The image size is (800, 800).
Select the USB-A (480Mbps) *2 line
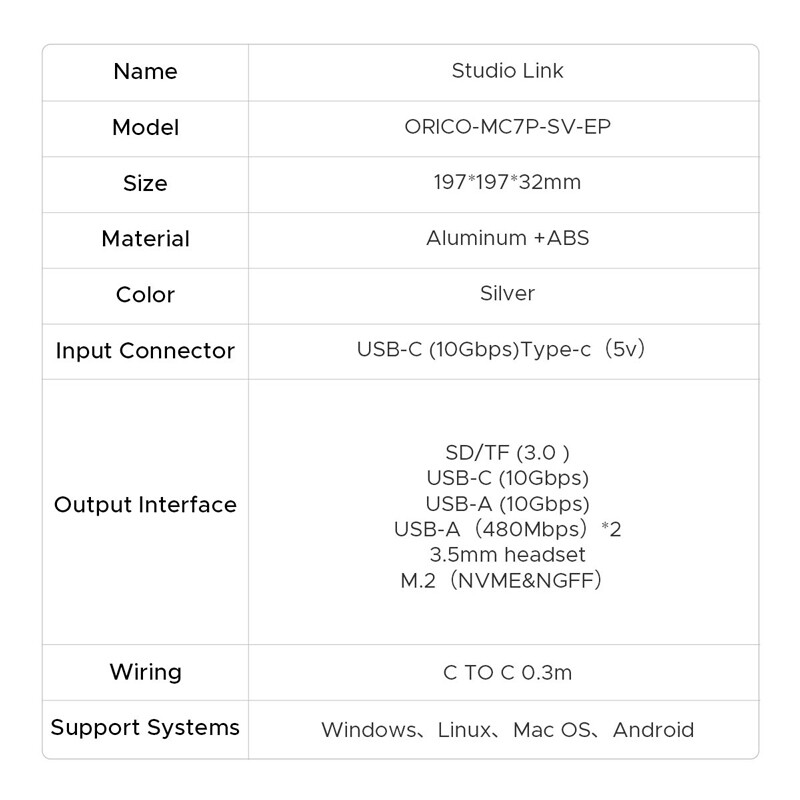(x=507, y=529)
